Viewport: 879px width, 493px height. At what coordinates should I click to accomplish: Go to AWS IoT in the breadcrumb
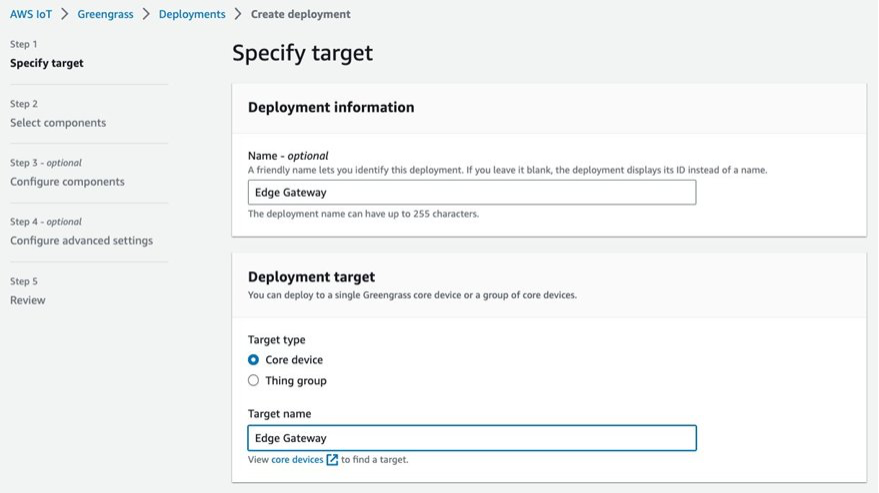click(31, 14)
